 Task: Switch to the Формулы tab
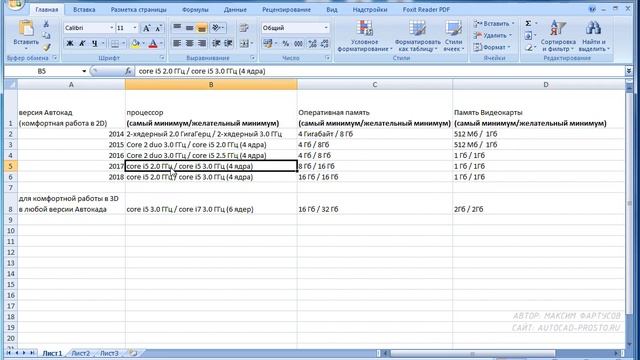coord(195,9)
